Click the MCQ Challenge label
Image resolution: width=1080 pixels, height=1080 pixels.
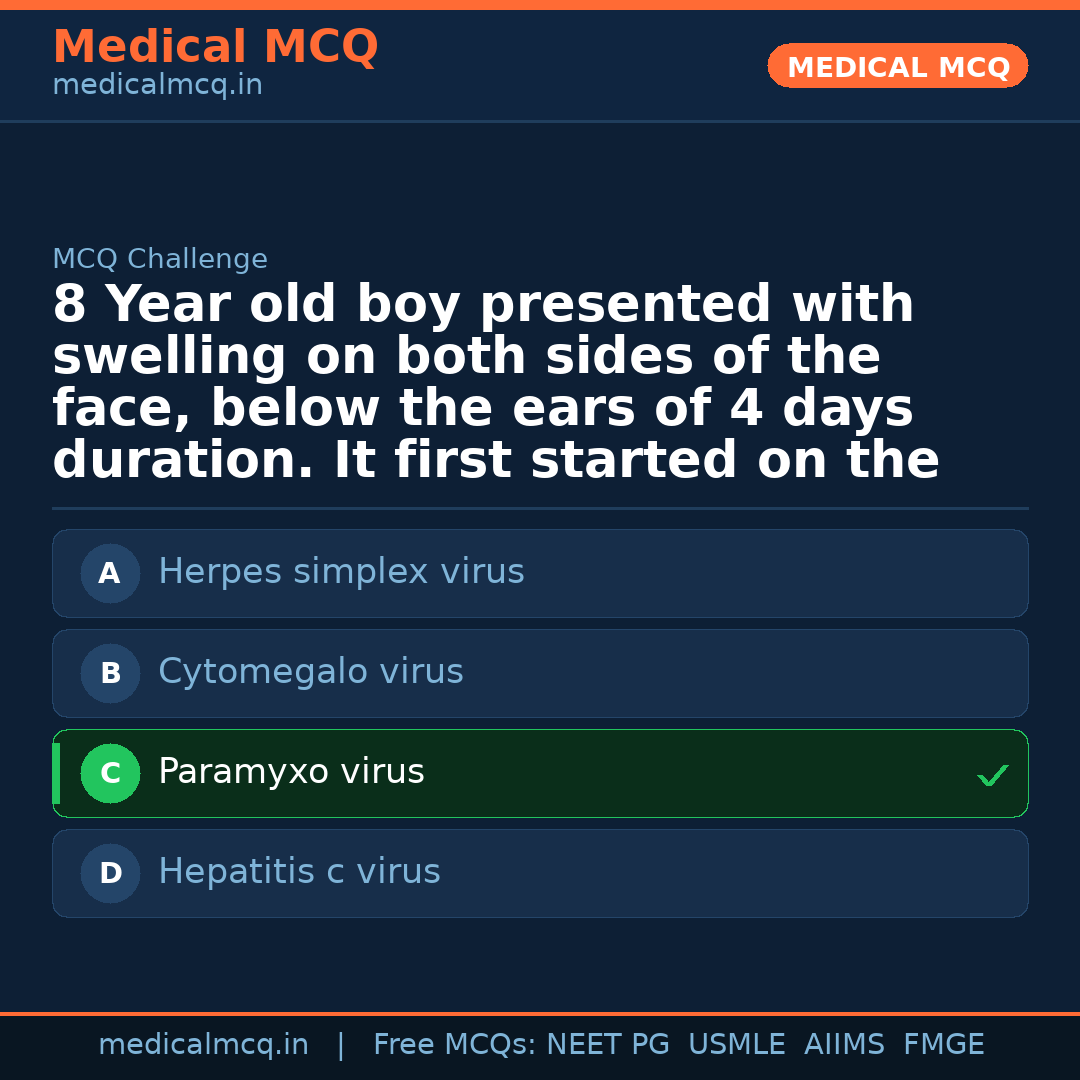pos(160,260)
